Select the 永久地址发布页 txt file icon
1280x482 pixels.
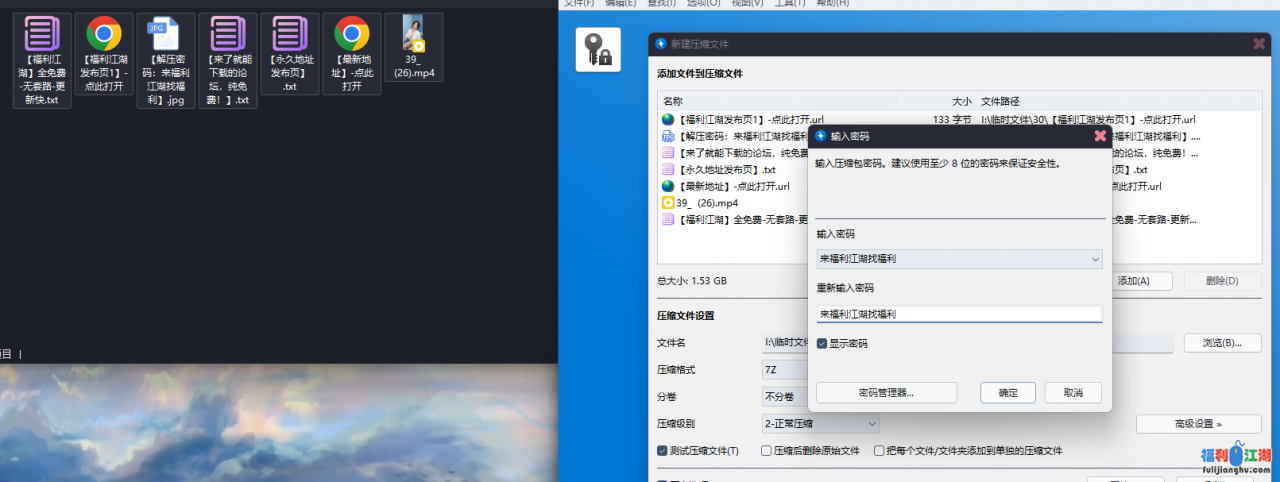289,35
